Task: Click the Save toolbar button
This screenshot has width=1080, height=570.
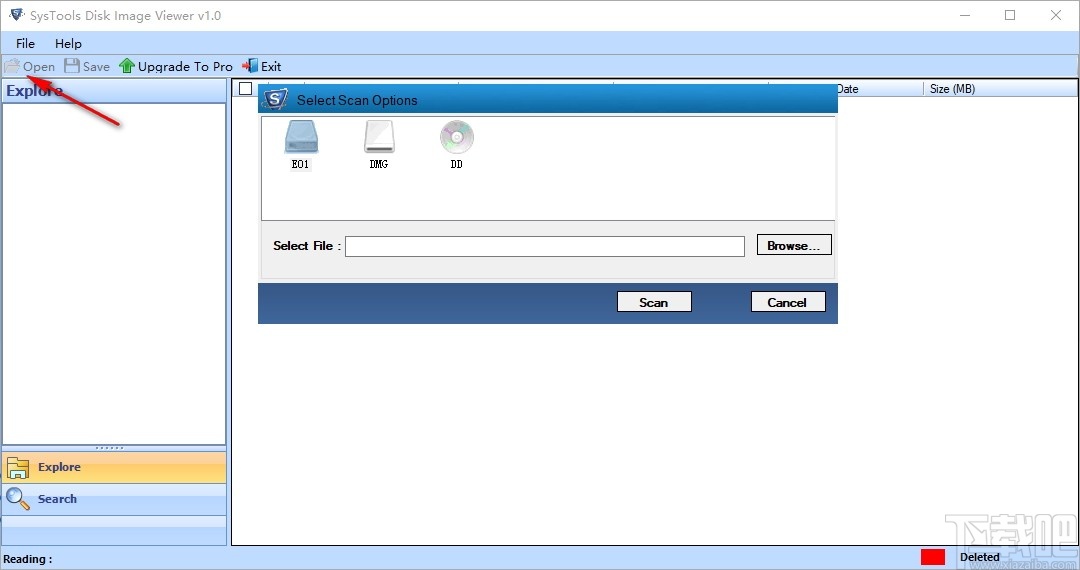Action: click(x=87, y=66)
